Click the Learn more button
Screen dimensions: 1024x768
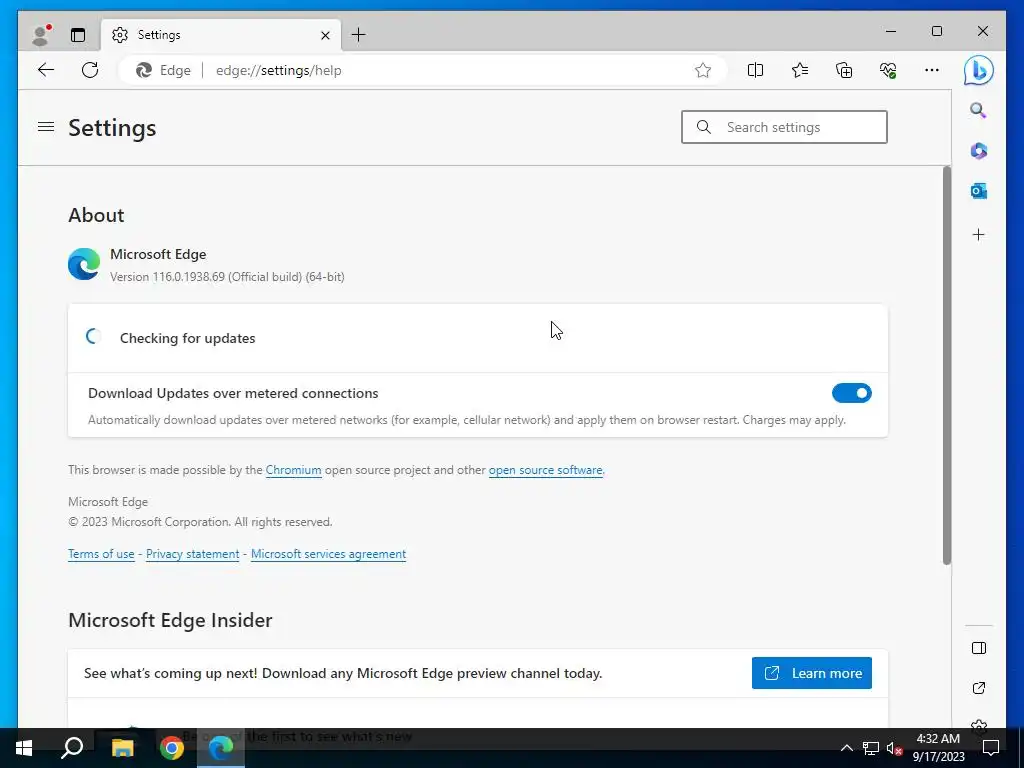811,673
